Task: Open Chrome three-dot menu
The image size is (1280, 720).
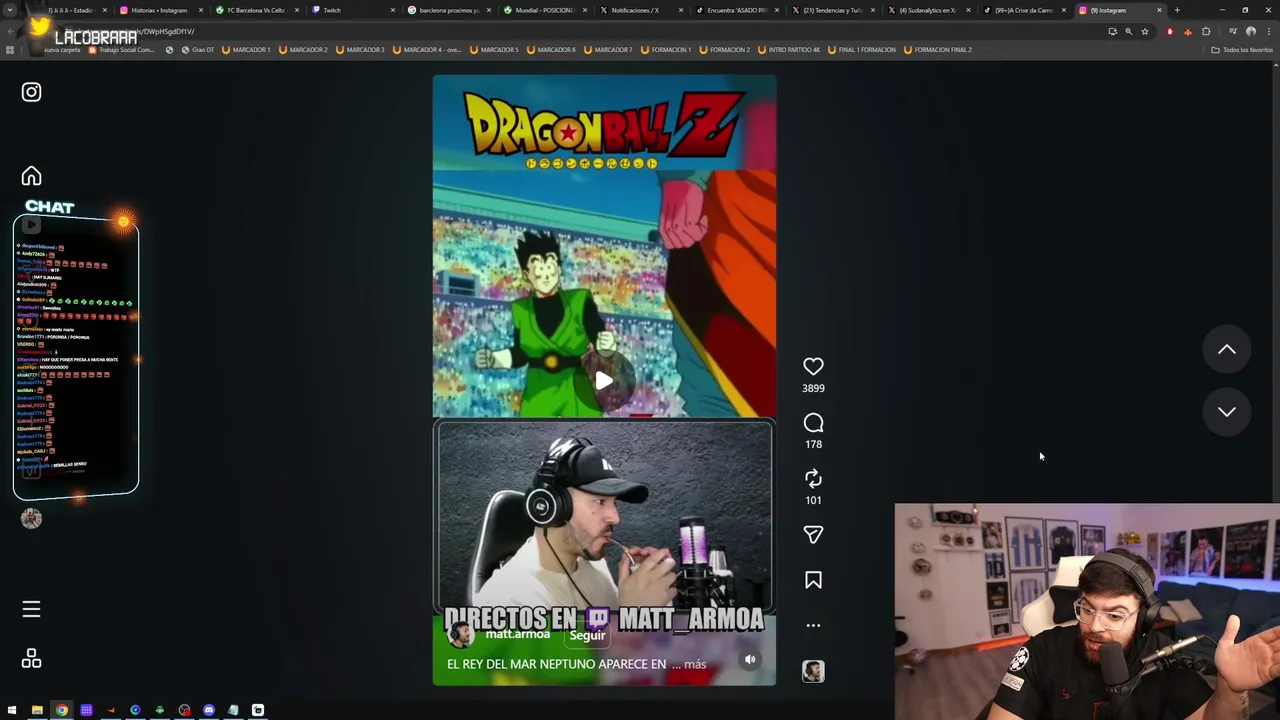Action: (x=1268, y=32)
